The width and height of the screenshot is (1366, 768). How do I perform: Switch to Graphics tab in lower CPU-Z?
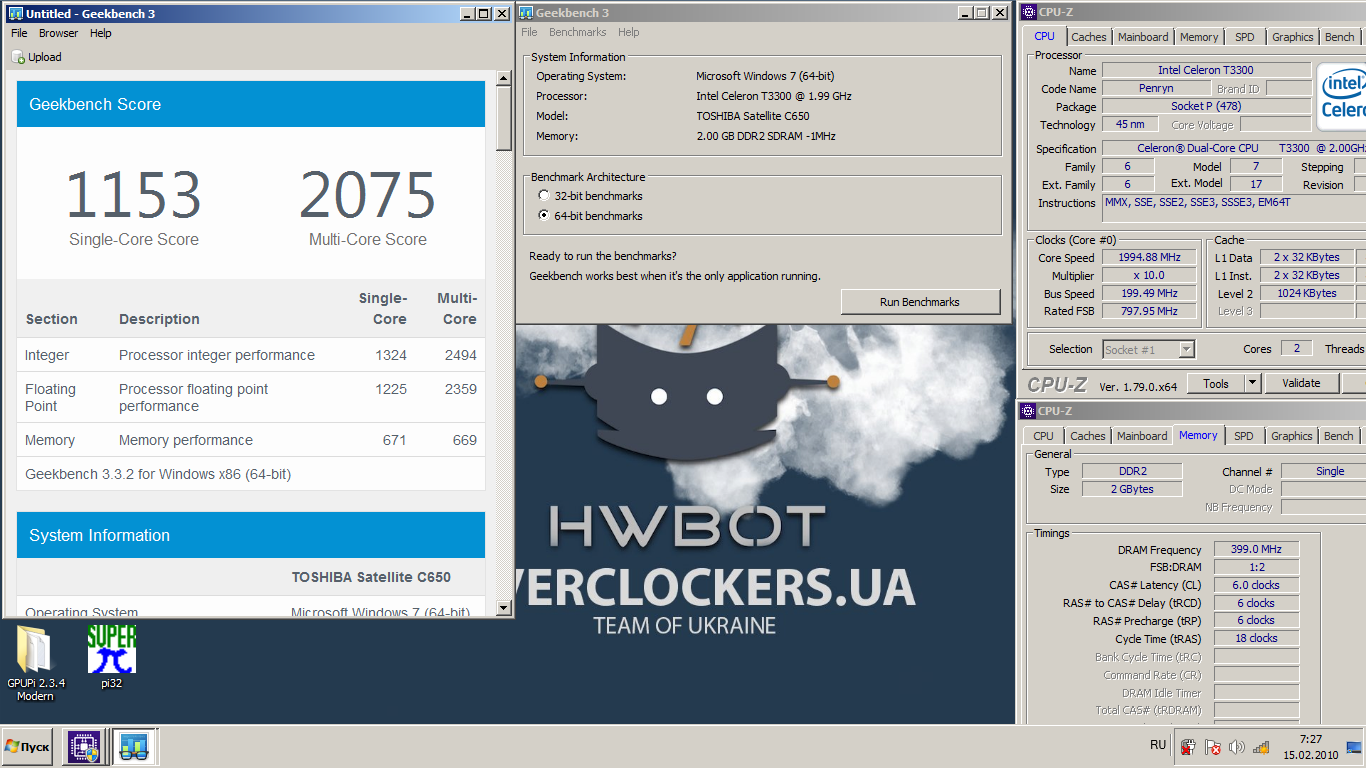(x=1292, y=436)
